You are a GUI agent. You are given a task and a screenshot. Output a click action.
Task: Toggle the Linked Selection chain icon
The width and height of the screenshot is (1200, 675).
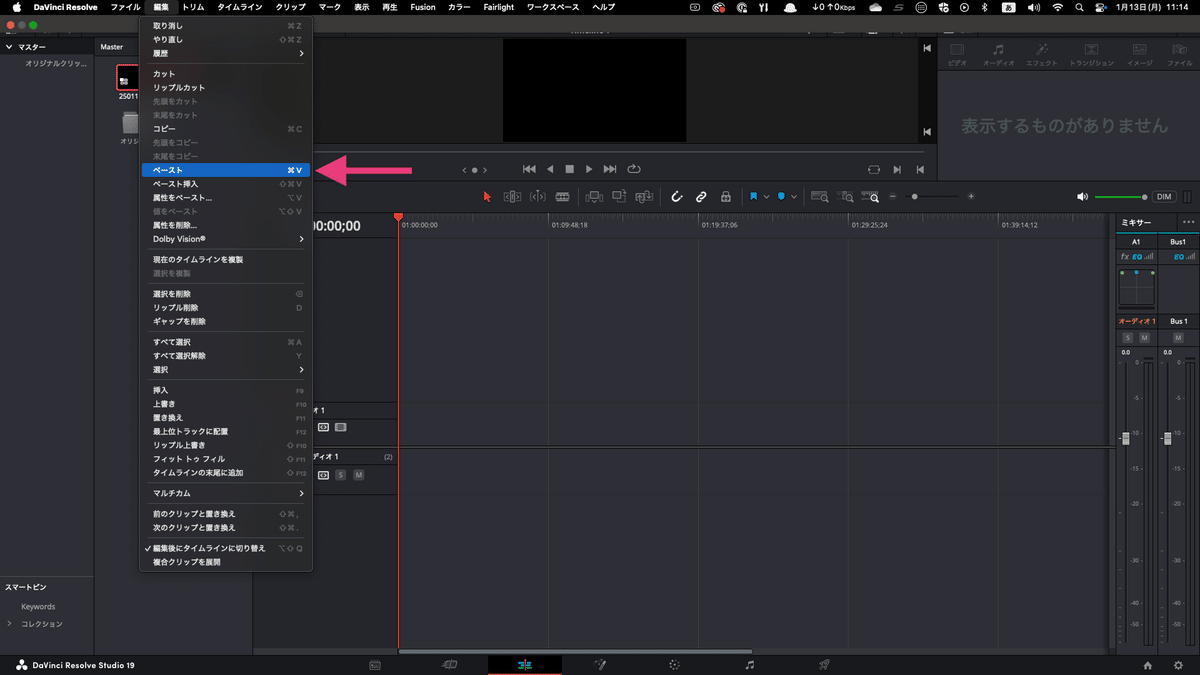pos(701,197)
